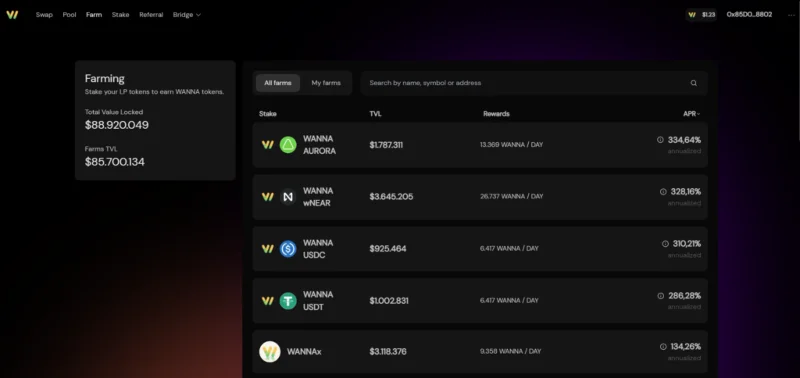Open the Referral page
Screen dimensions: 800x378
pyautogui.click(x=151, y=15)
